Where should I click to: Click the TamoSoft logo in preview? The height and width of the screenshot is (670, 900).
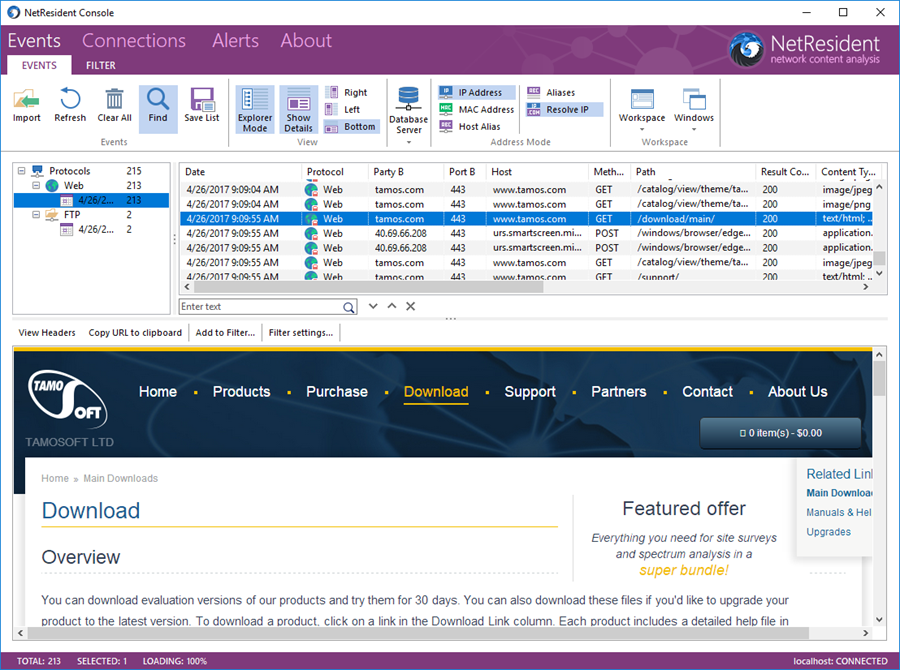click(68, 400)
